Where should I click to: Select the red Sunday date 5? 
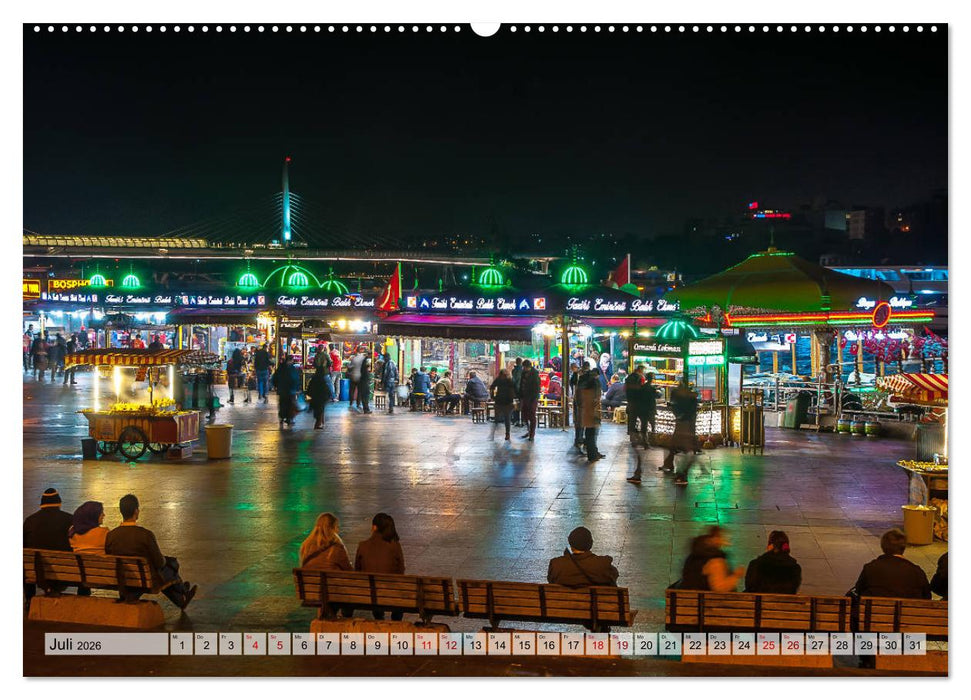[x=280, y=647]
